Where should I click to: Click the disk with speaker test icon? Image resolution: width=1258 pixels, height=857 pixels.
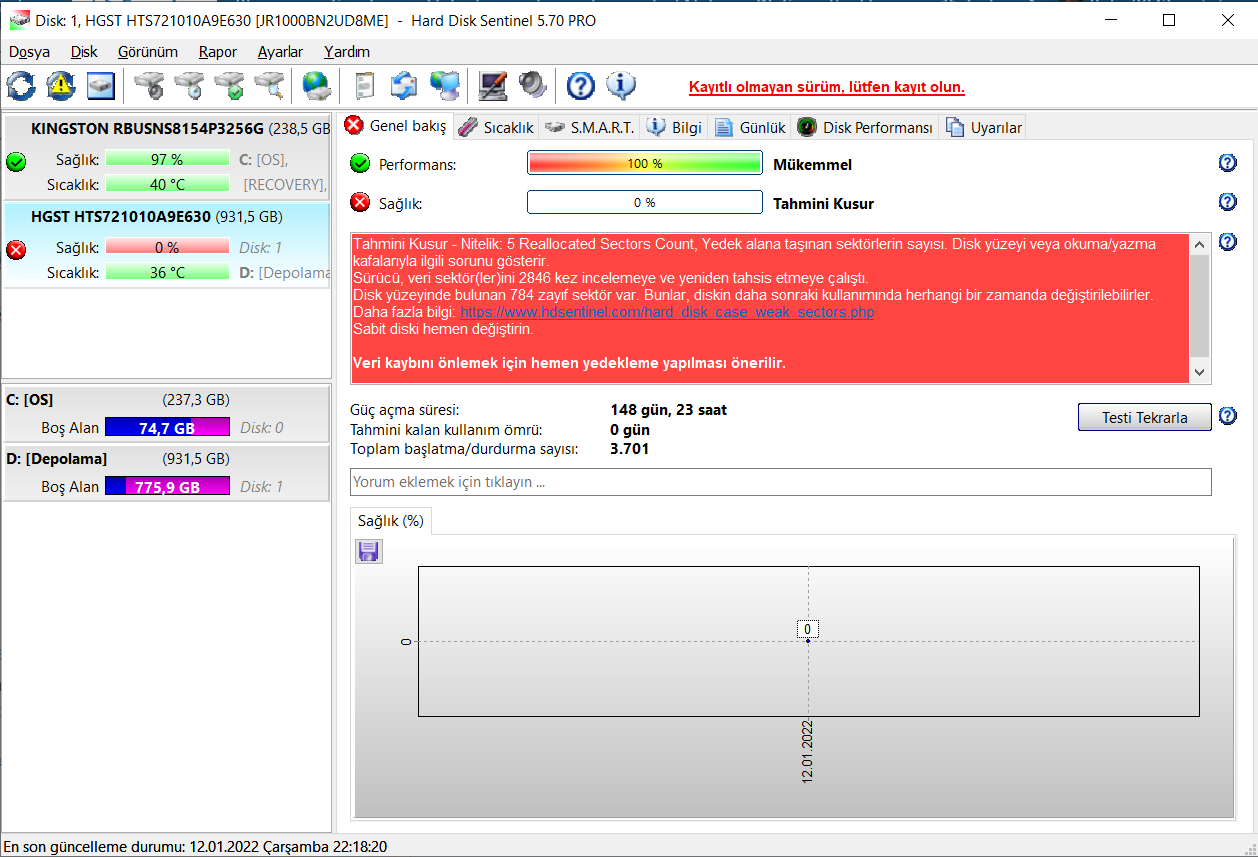point(149,86)
